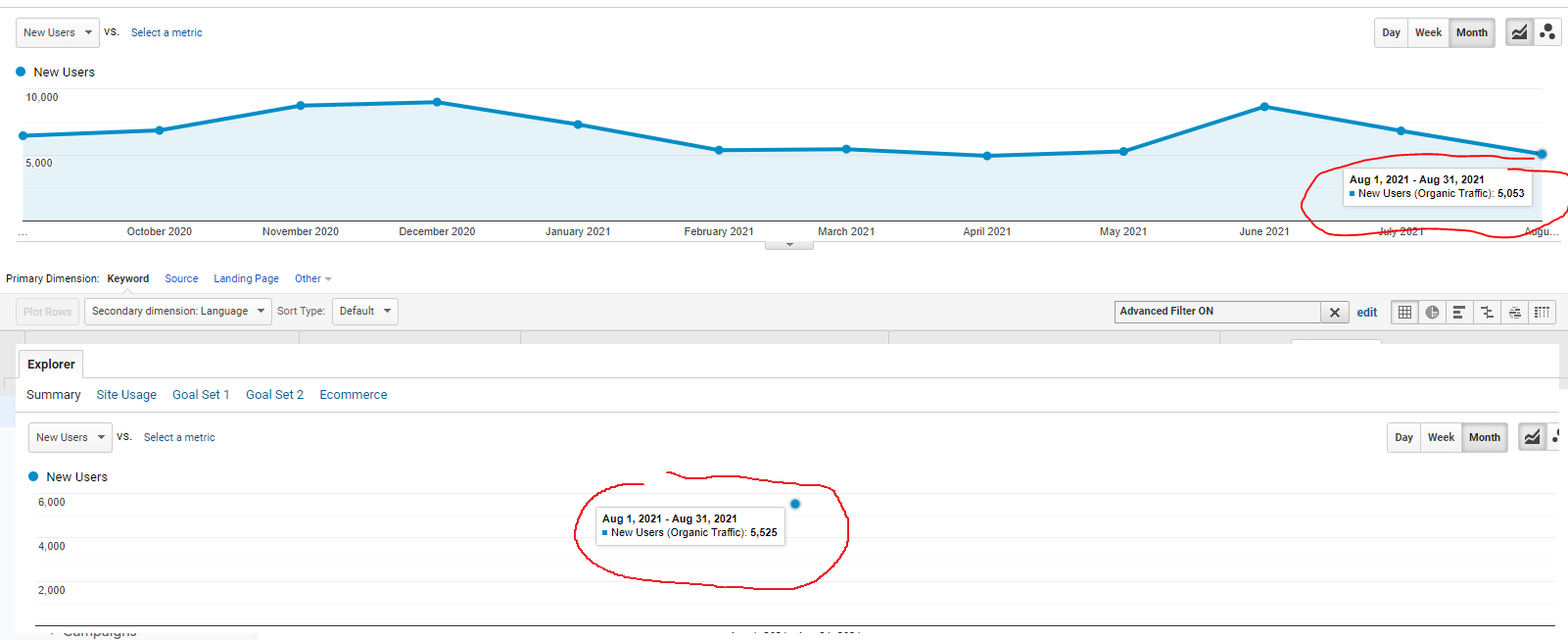The image size is (1568, 640).
Task: Set top chart interval to Day
Action: click(x=1391, y=32)
